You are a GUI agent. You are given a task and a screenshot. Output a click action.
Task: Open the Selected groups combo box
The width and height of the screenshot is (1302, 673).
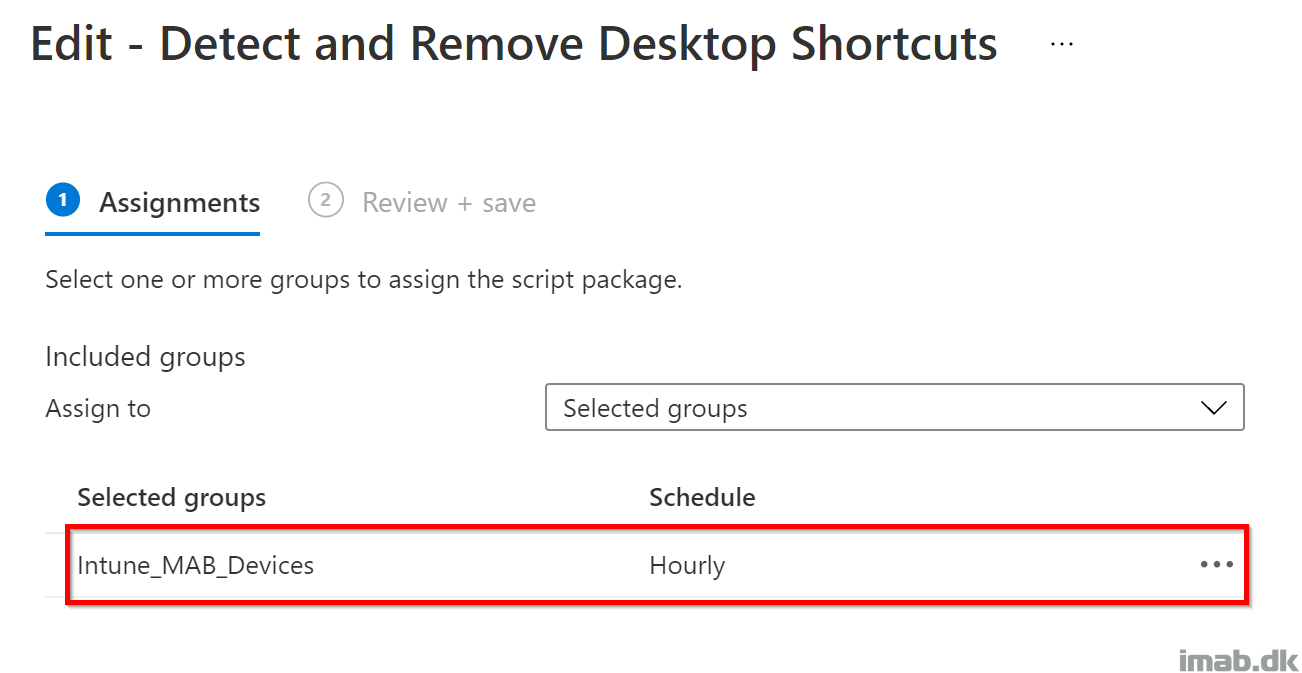point(894,407)
